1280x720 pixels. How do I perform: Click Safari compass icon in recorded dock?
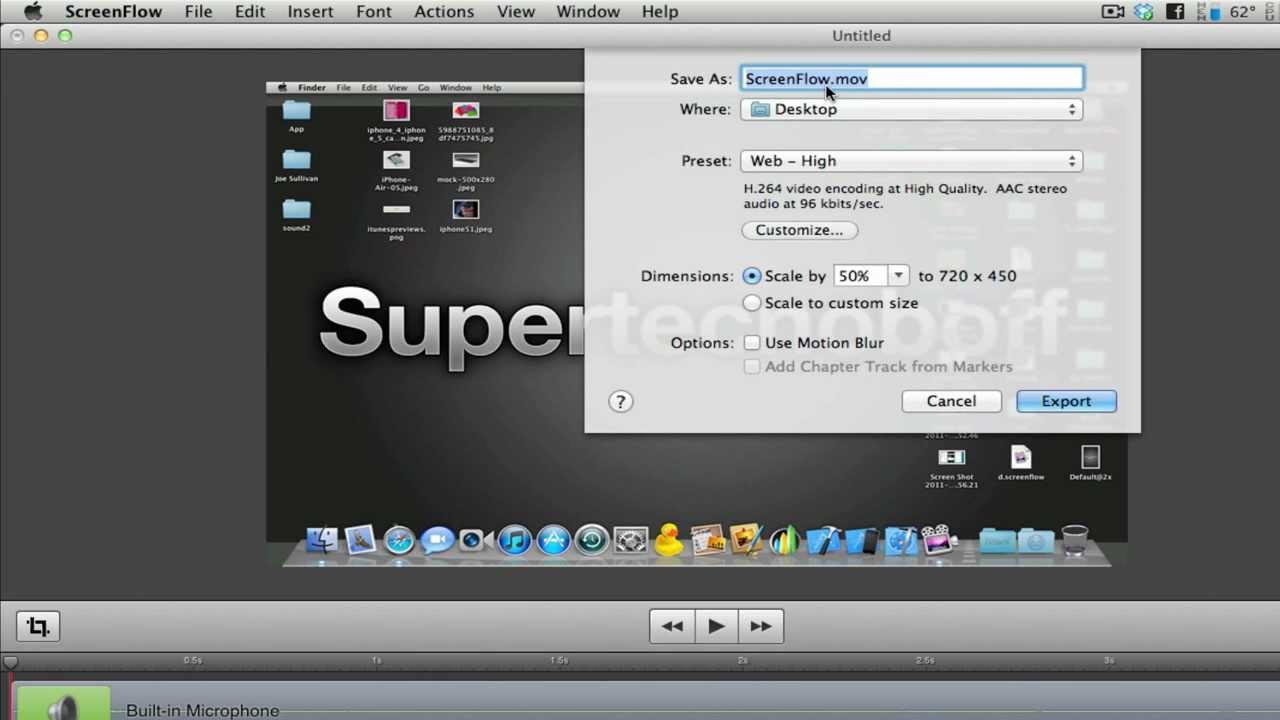[399, 541]
